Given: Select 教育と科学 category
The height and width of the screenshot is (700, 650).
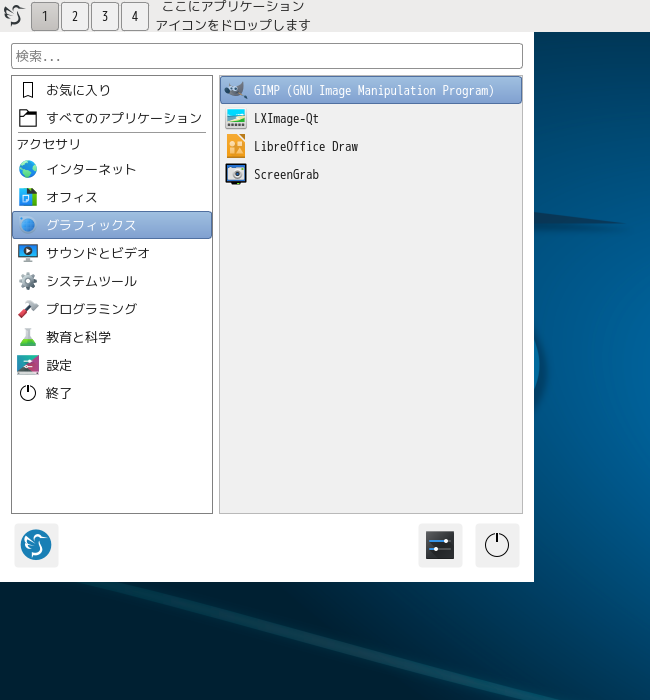Looking at the screenshot, I should 112,337.
